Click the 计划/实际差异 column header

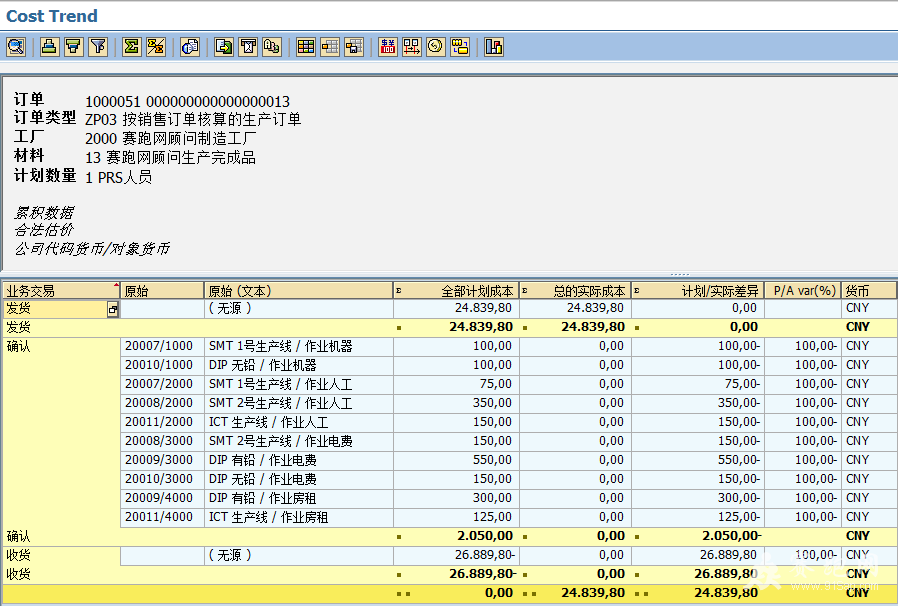[698, 290]
